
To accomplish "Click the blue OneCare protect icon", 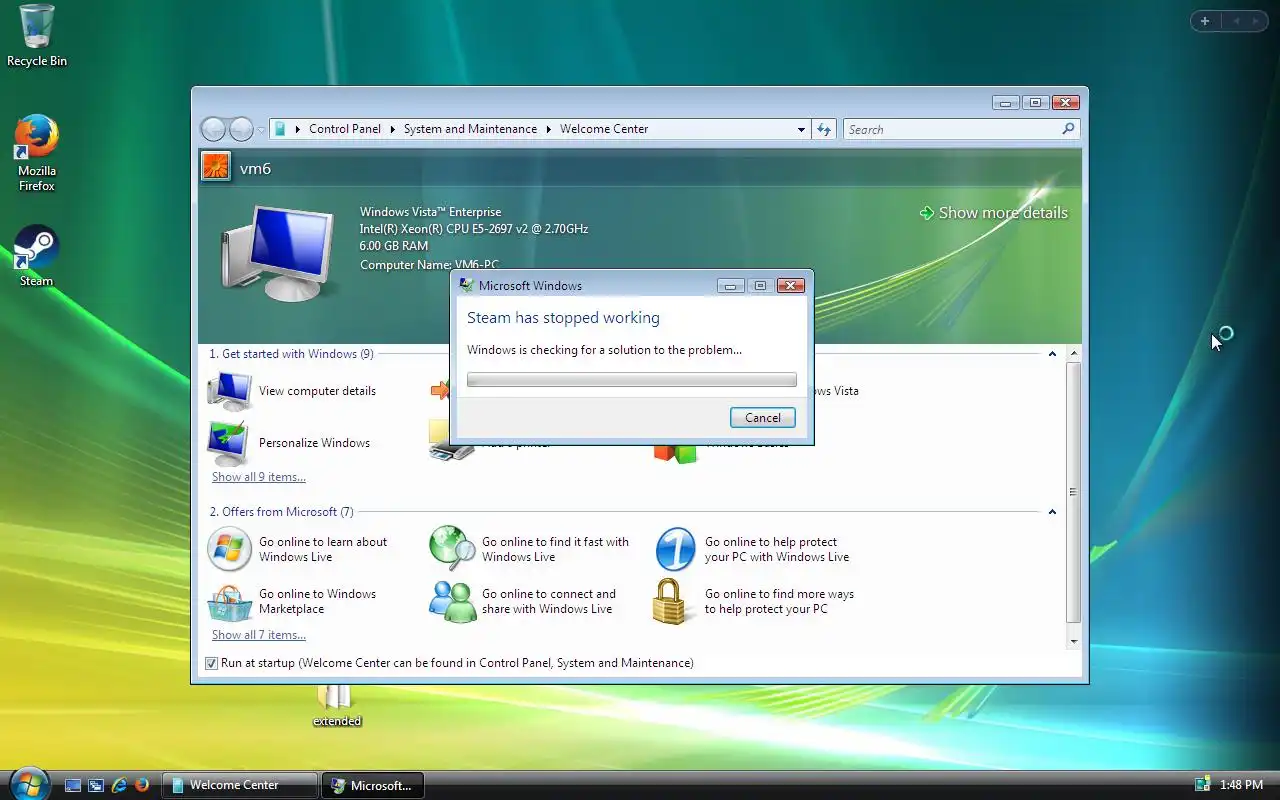I will point(675,549).
